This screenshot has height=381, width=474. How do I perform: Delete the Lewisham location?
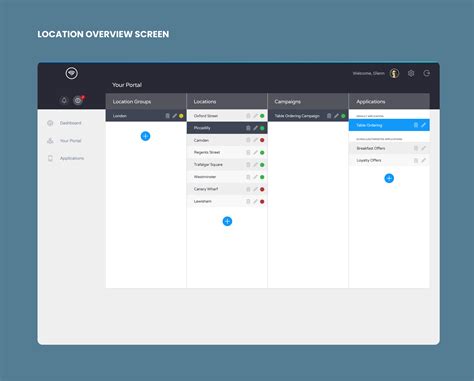248,202
